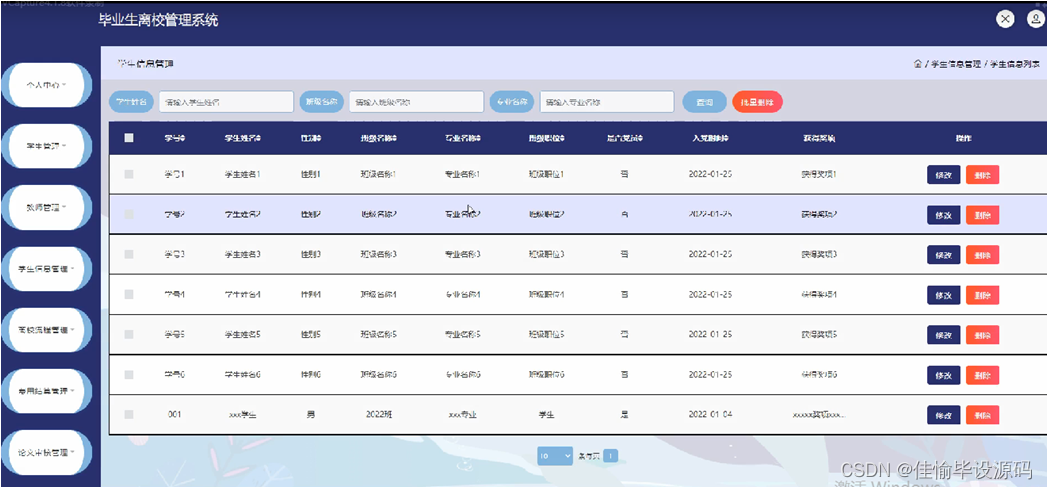
Task: Click 删除 for the 001 row
Action: click(982, 415)
